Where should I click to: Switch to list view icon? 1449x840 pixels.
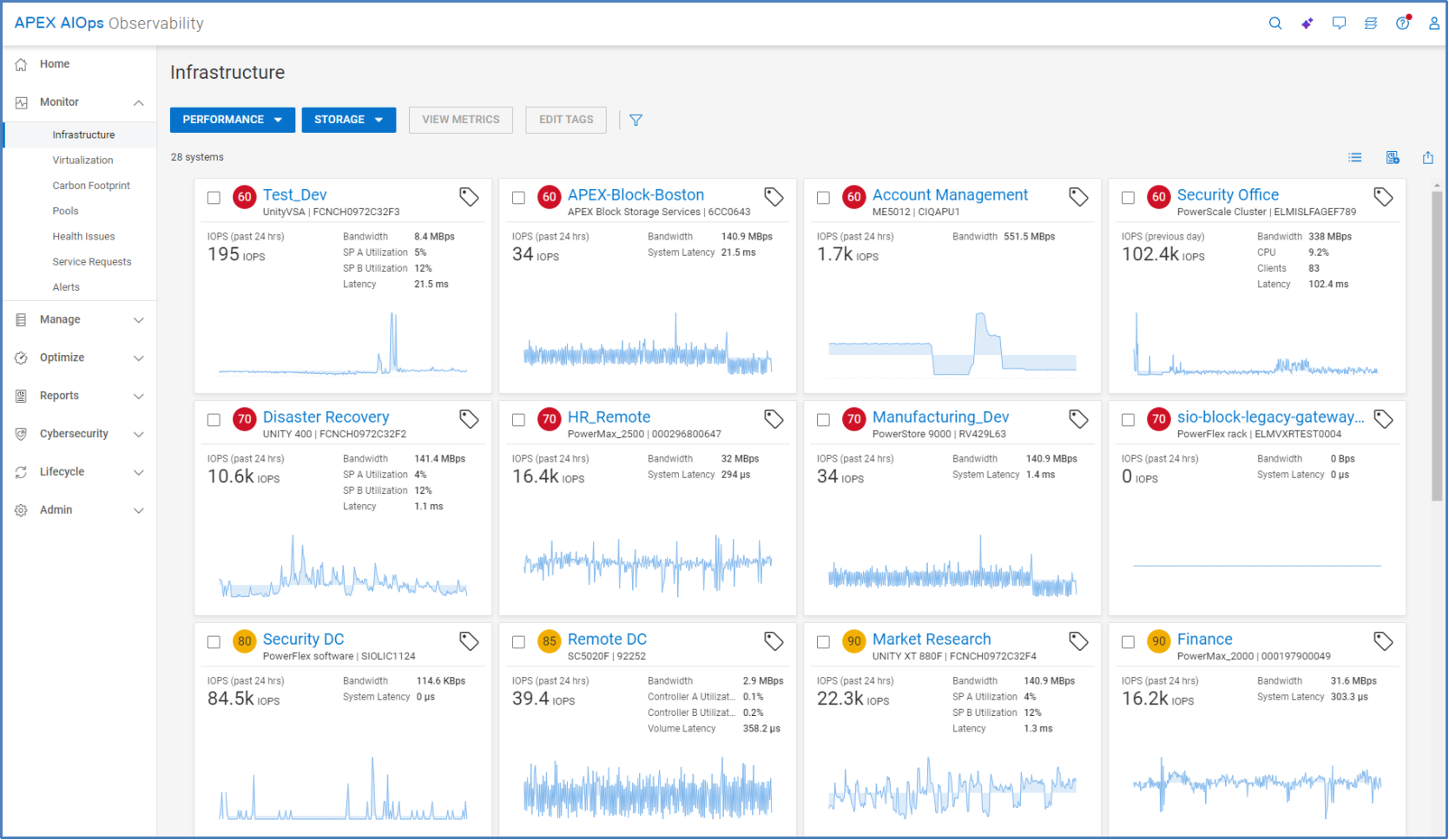[1355, 157]
